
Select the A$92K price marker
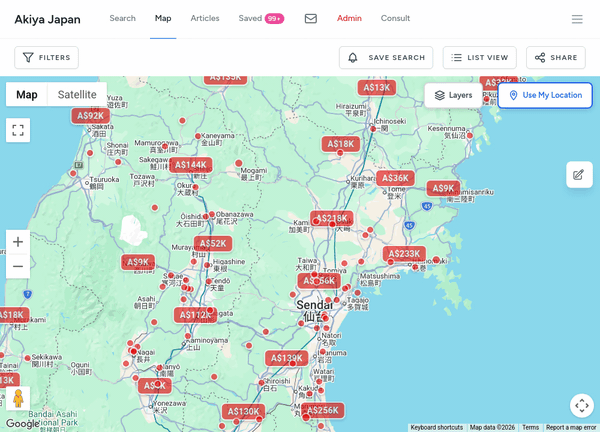91,116
